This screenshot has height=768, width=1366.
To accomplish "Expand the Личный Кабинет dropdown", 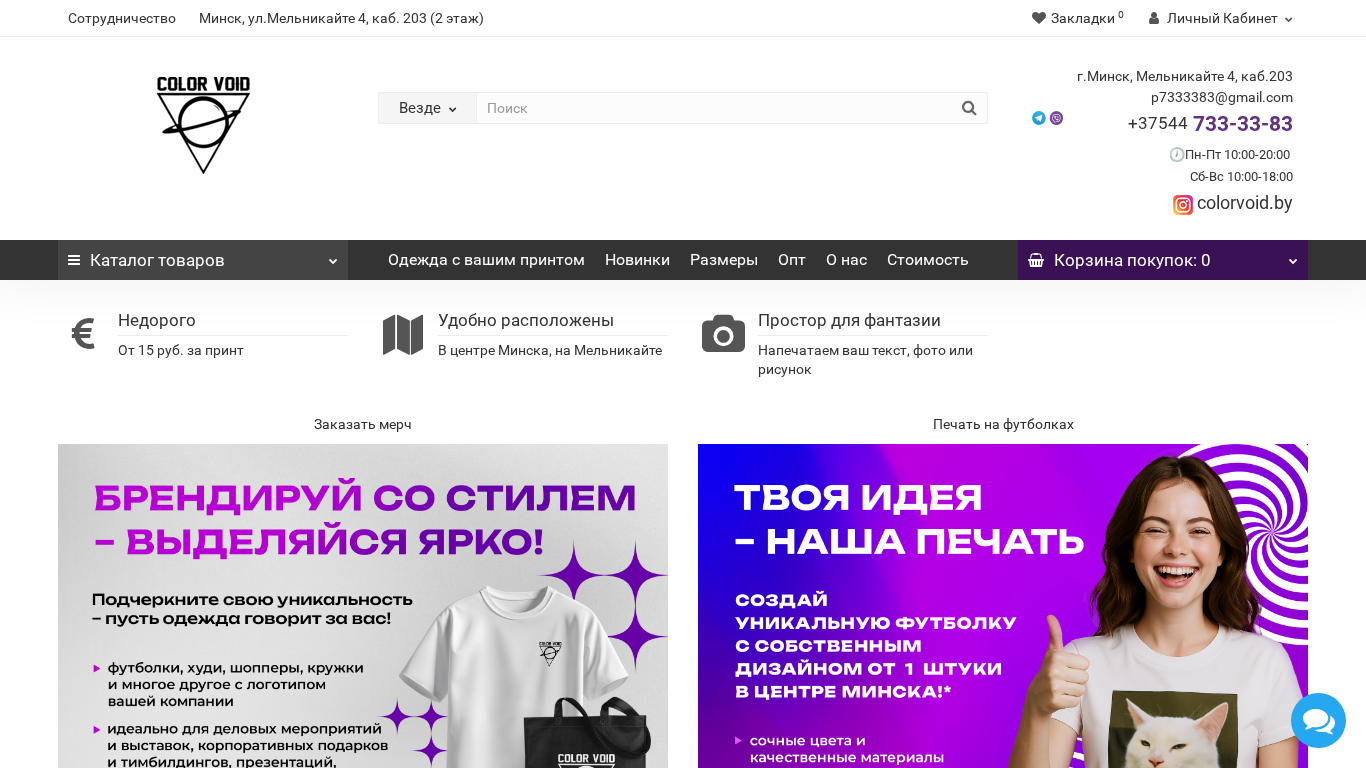I will coord(1221,18).
